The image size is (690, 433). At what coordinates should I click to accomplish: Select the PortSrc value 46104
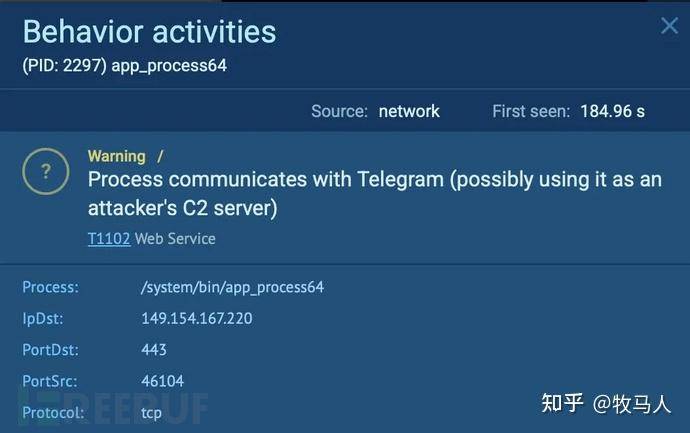click(162, 381)
